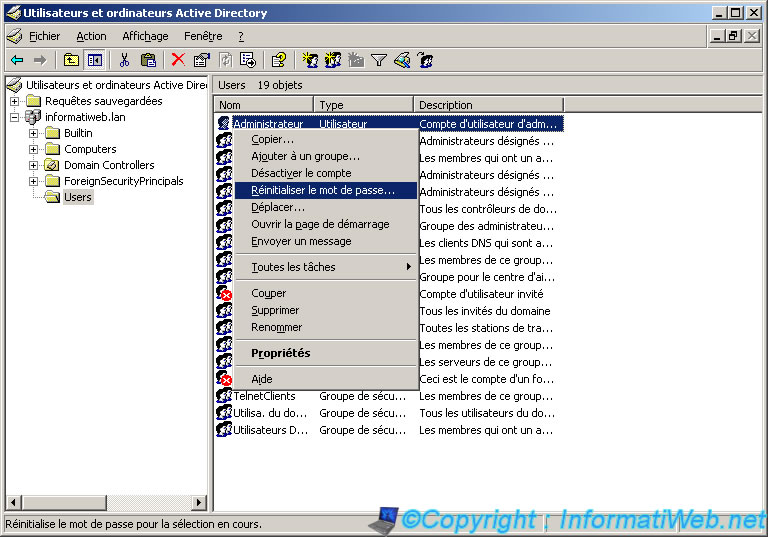Click the red Delete X icon
Image resolution: width=768 pixels, height=537 pixels.
[178, 60]
